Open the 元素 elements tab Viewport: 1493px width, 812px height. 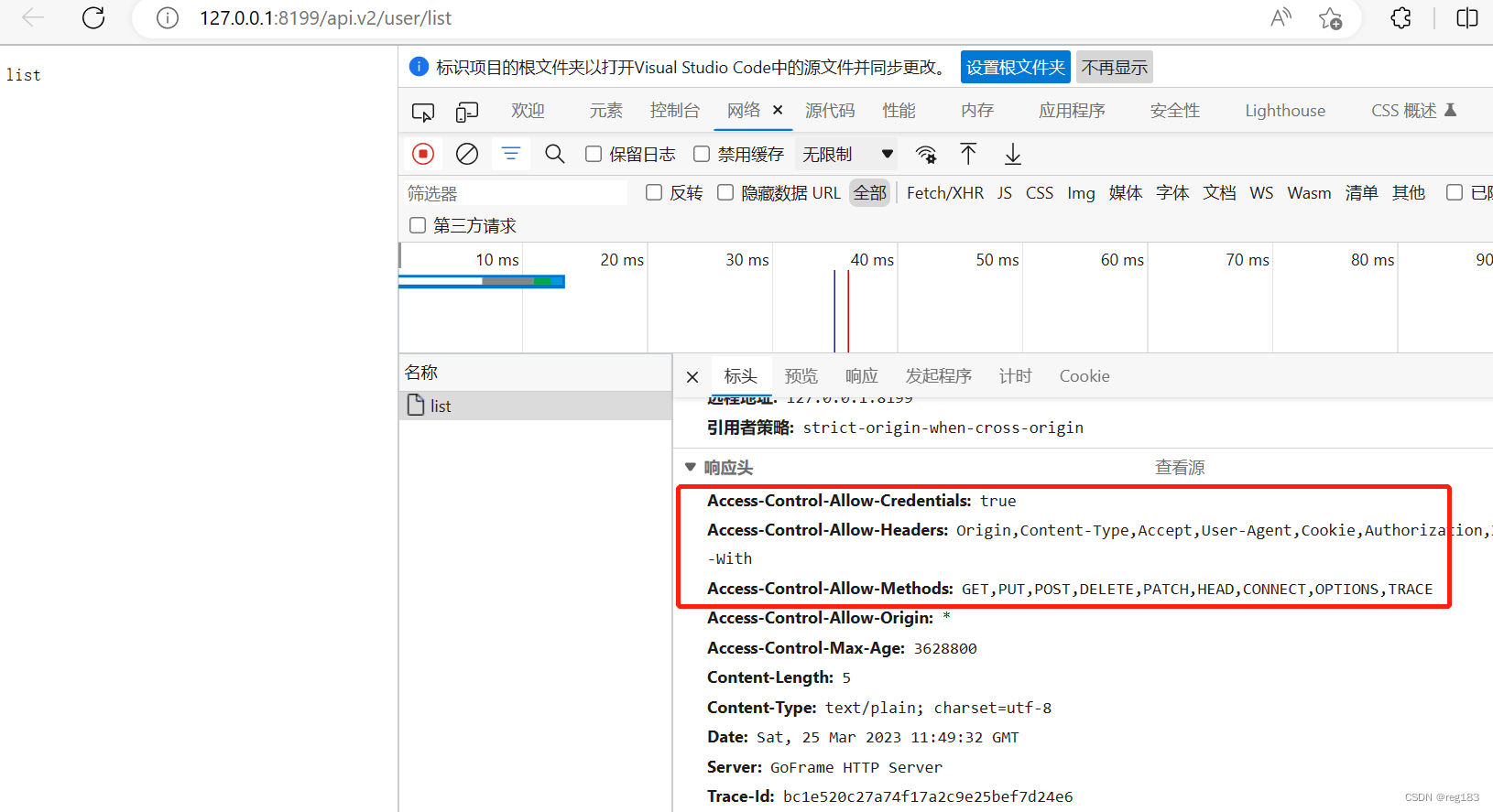pos(605,111)
